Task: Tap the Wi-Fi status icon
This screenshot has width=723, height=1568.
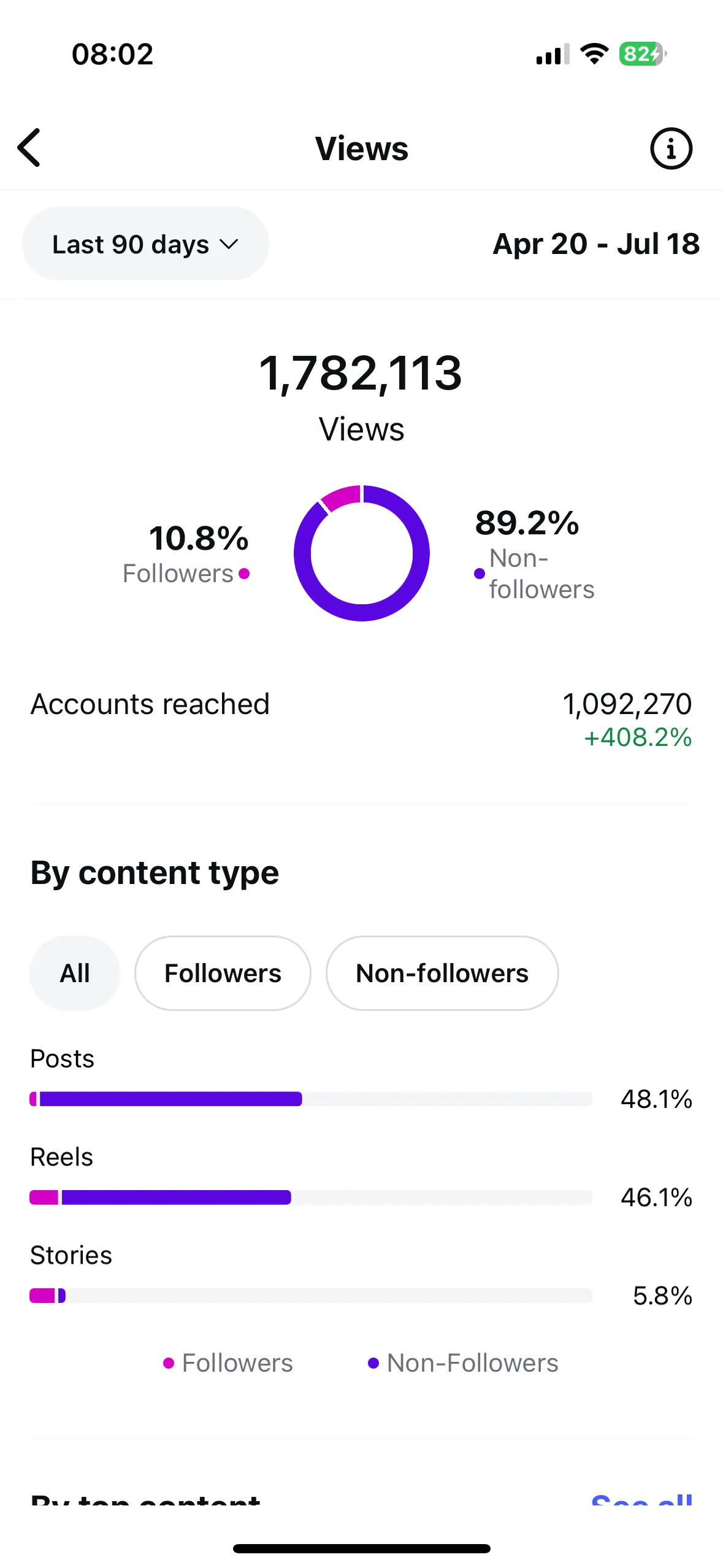Action: click(594, 54)
